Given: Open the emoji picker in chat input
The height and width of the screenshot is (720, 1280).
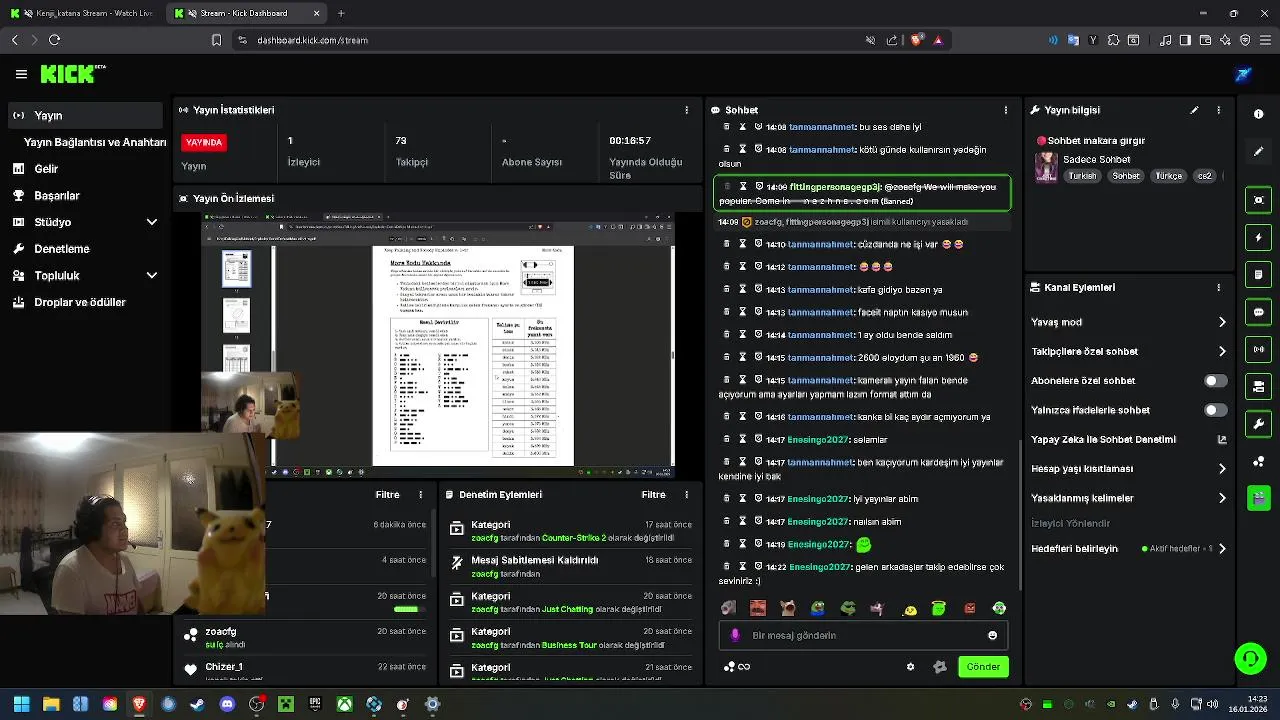Looking at the screenshot, I should [x=992, y=635].
